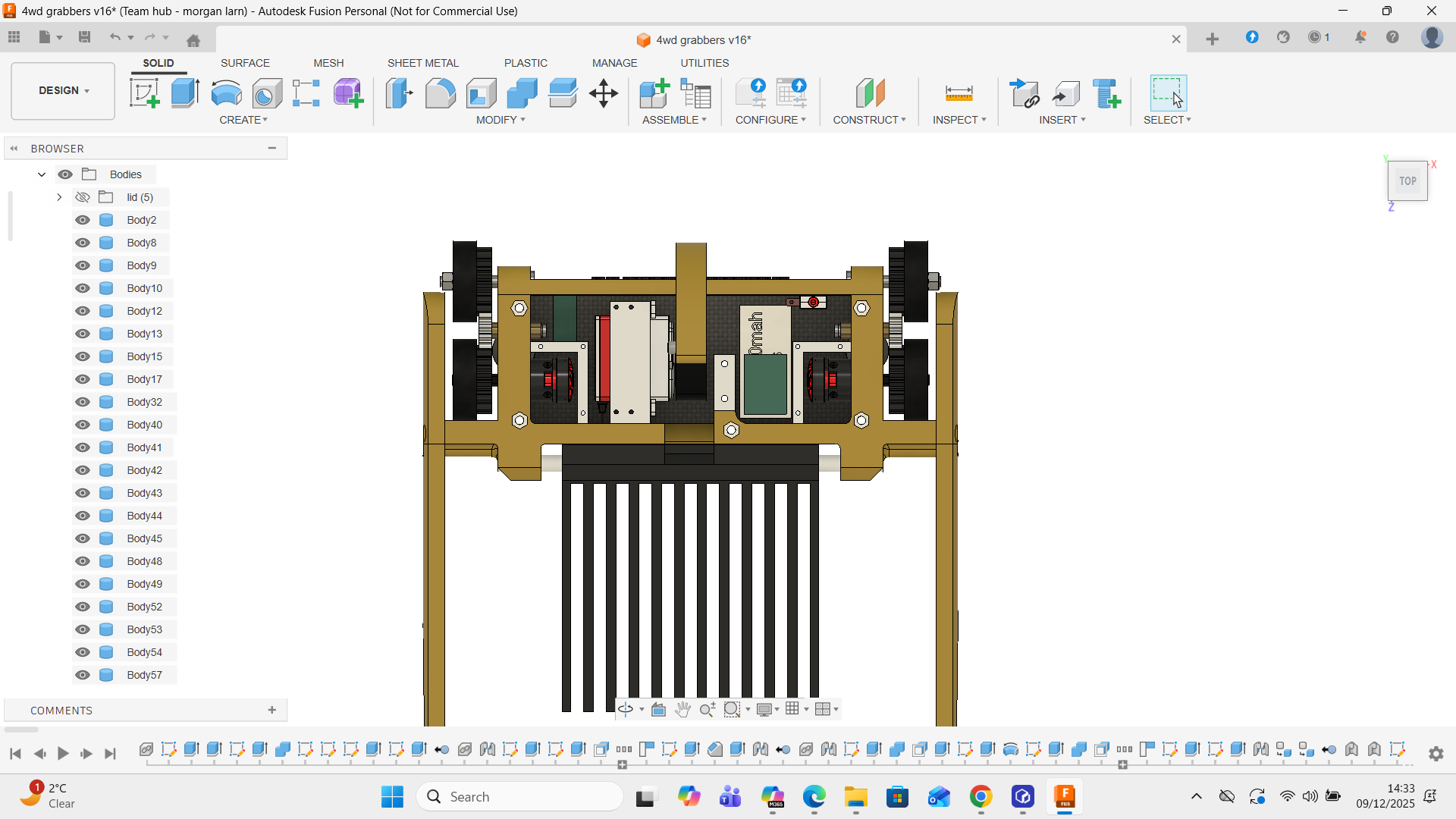Image resolution: width=1456 pixels, height=819 pixels.
Task: Select Body32 in the browser
Action: click(x=144, y=402)
